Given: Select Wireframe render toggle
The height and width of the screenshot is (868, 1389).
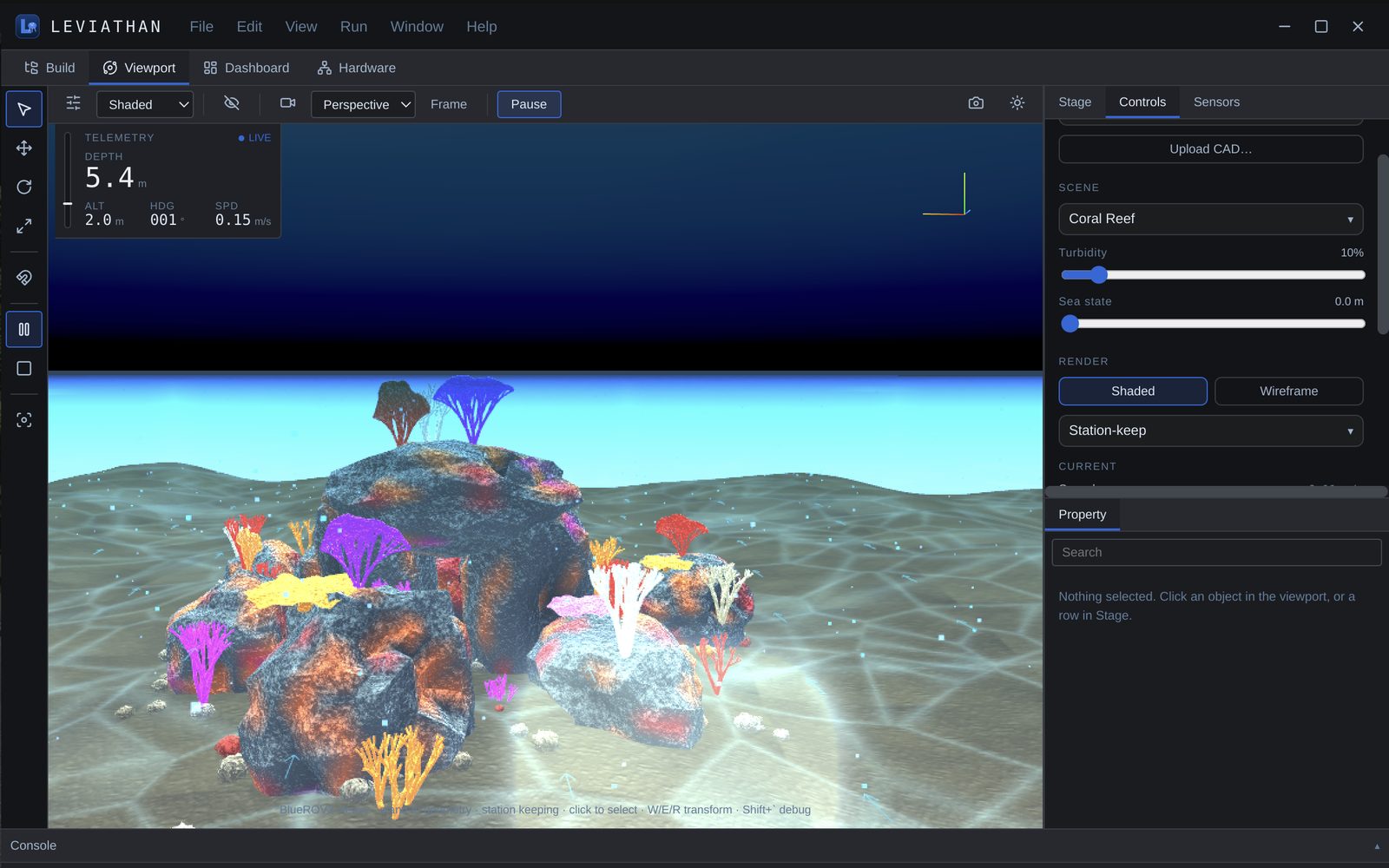Looking at the screenshot, I should [1289, 391].
